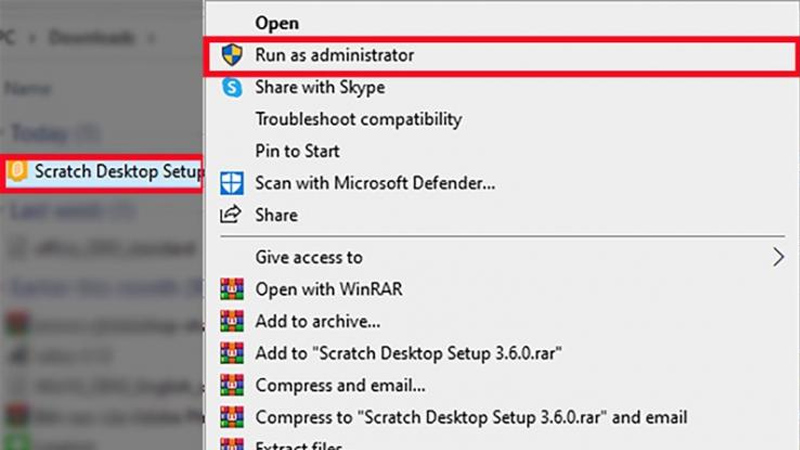Choose Scan with Microsoft Defender
This screenshot has height=450, width=800.
(x=375, y=183)
